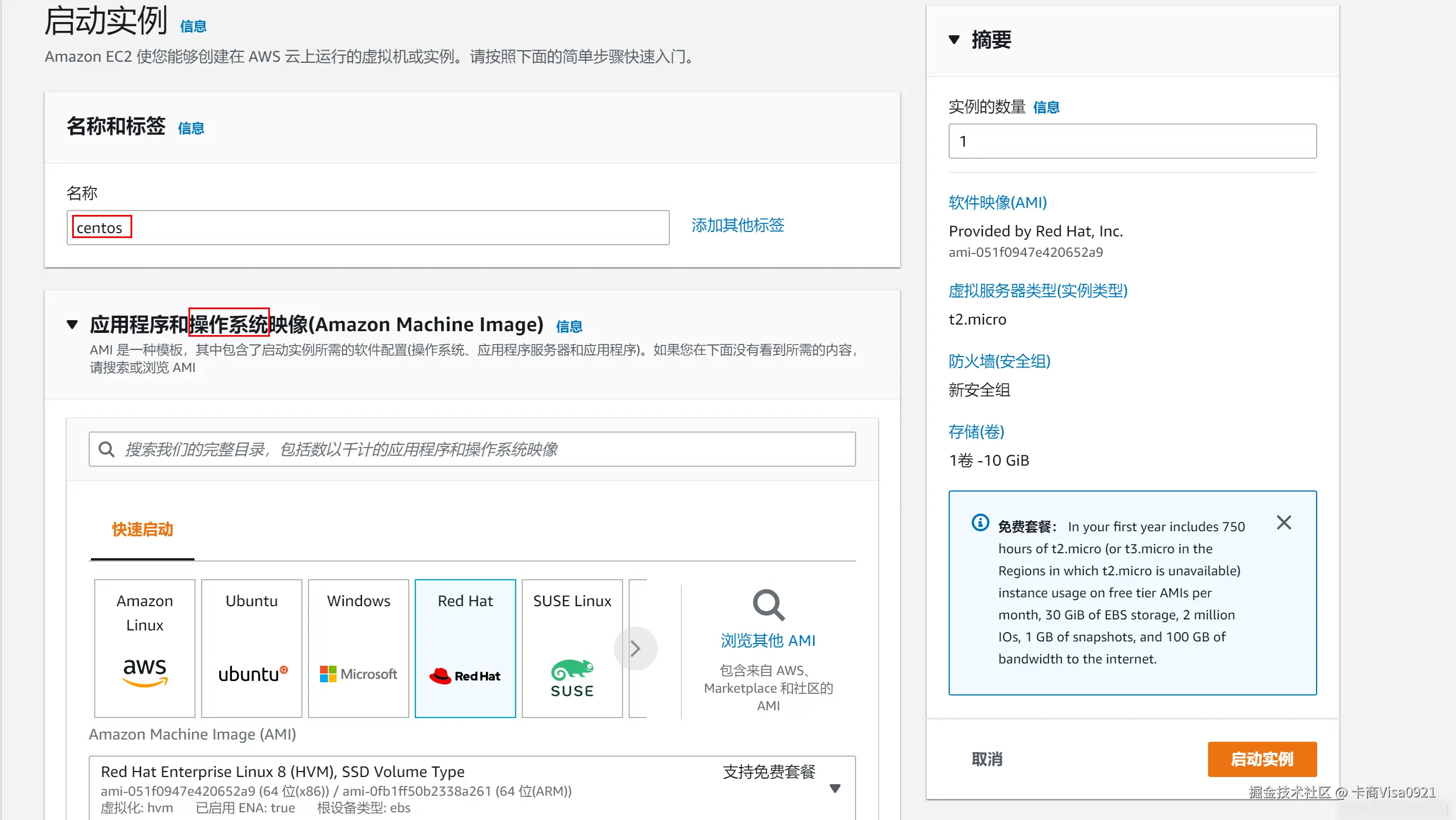Click the magnifier to browse other AMIs
1456x820 pixels.
(x=768, y=605)
